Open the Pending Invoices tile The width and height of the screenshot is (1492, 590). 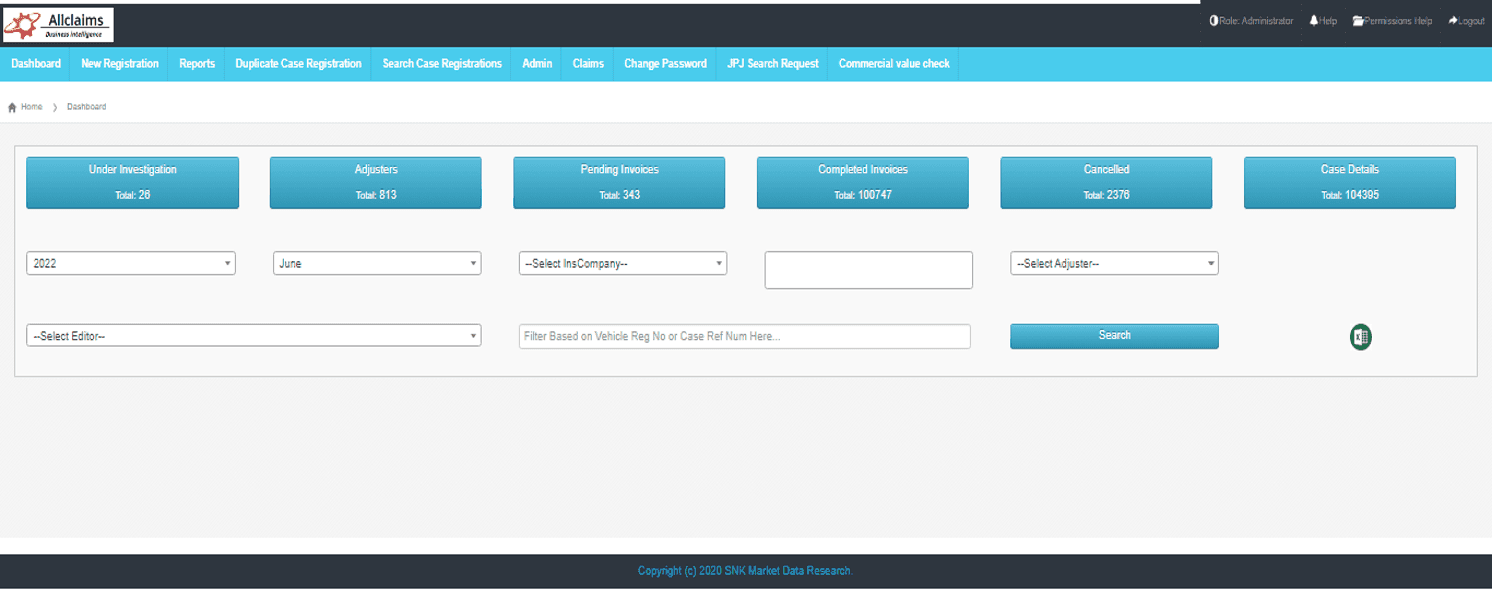click(619, 182)
